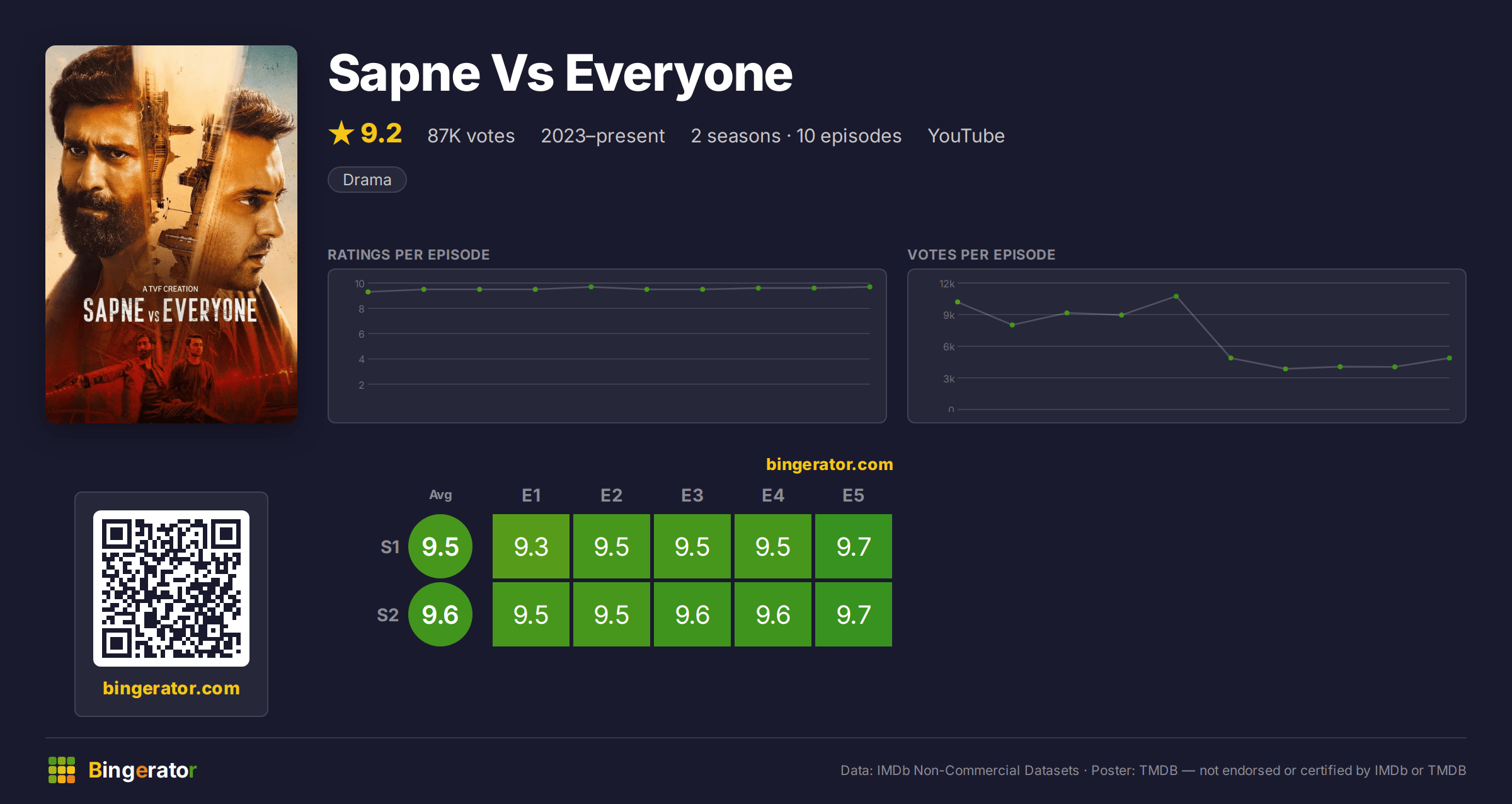
Task: Click the QR code image
Action: tap(171, 589)
